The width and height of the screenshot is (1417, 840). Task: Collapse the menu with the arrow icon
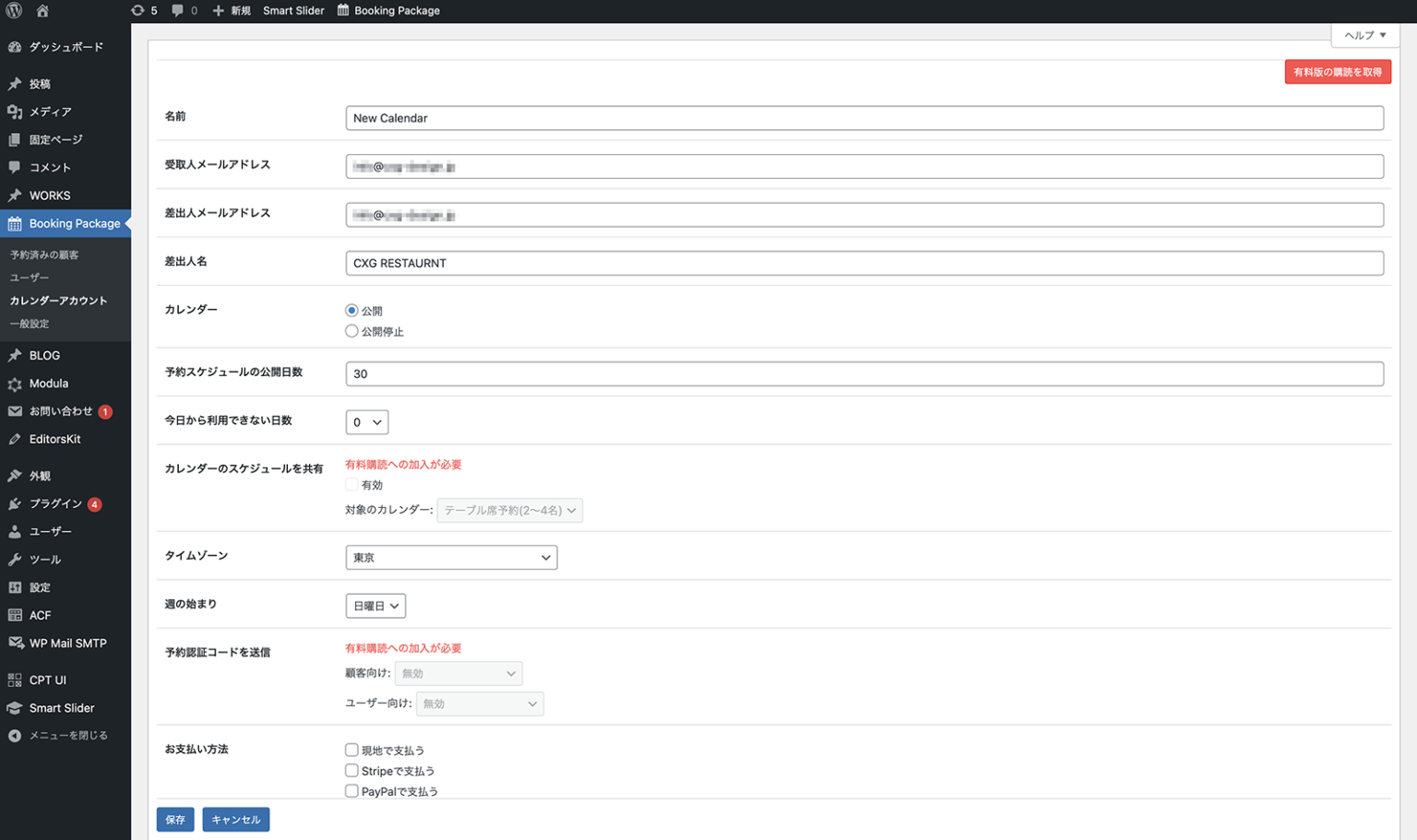tap(15, 736)
